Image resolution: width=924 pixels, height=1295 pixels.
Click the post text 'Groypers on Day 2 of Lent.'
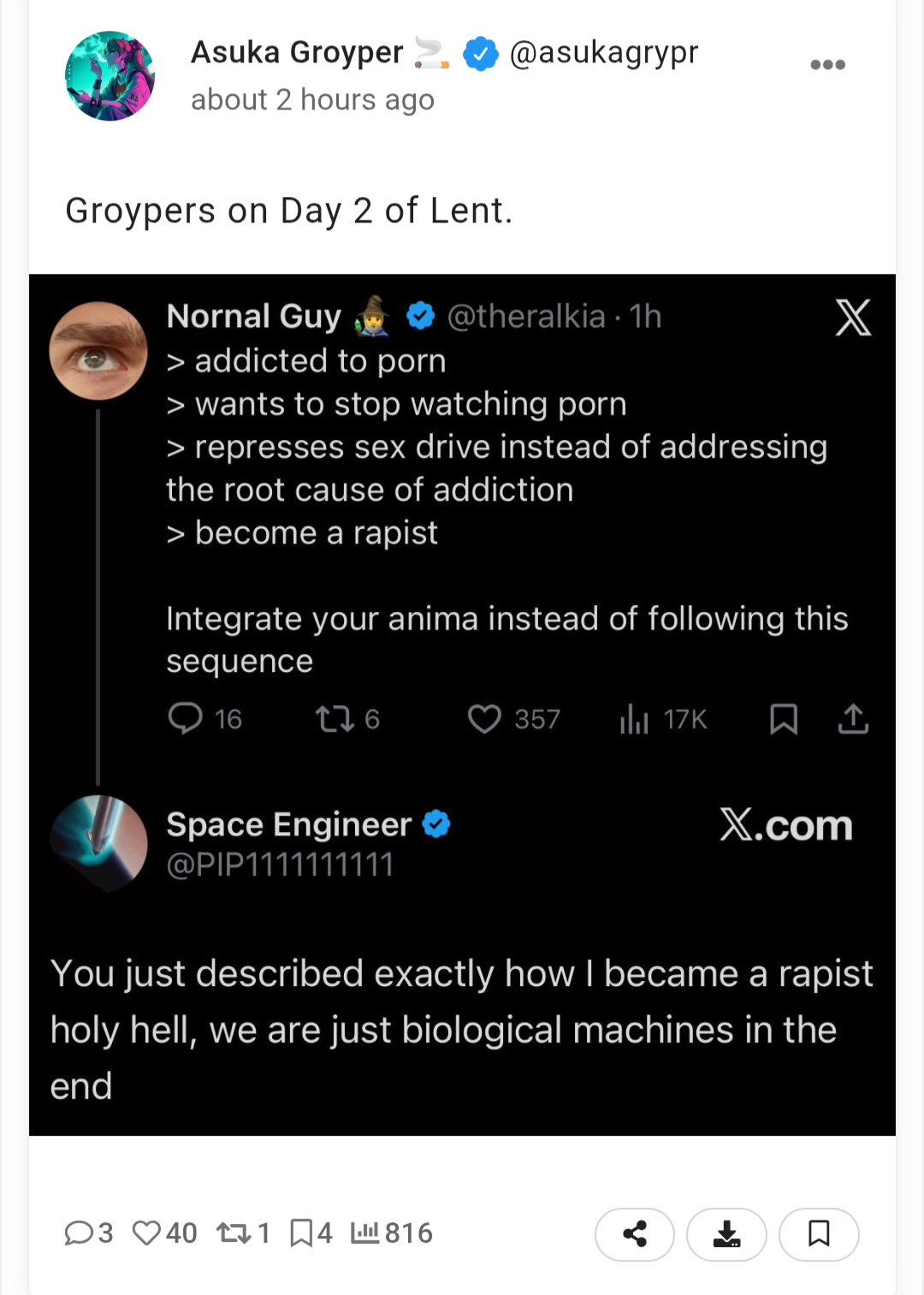(x=288, y=211)
